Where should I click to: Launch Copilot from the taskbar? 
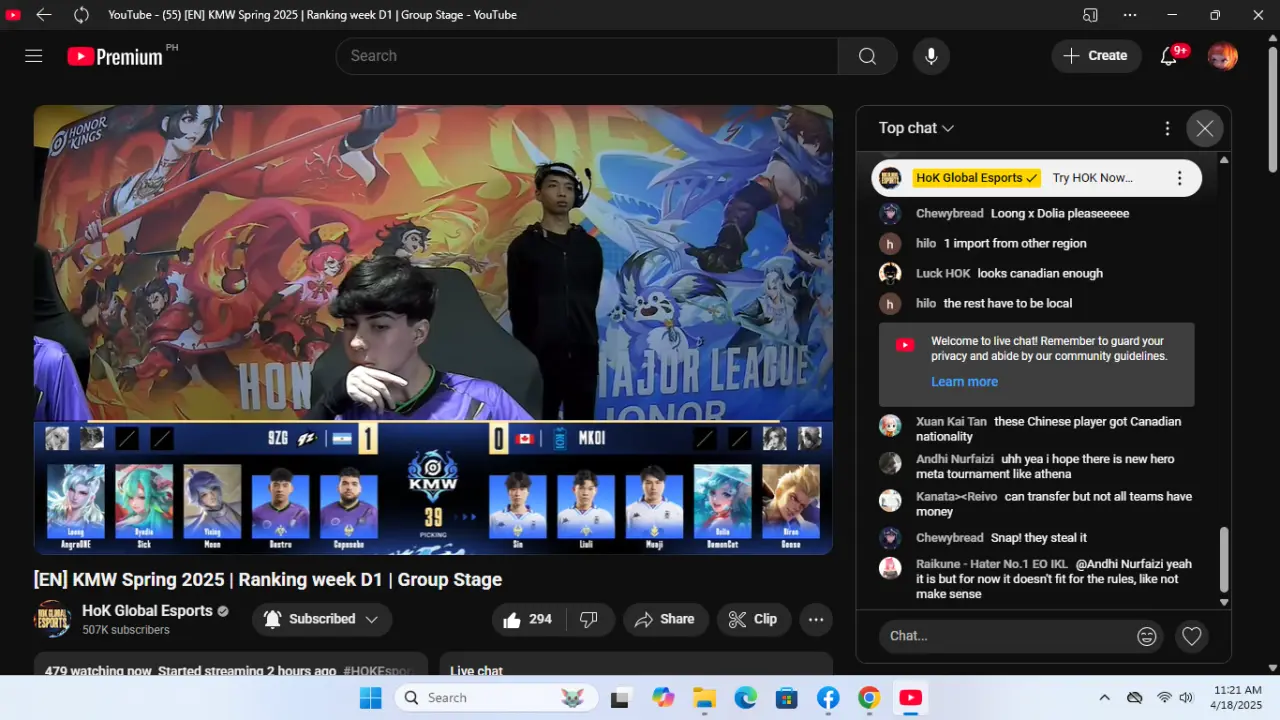click(663, 698)
